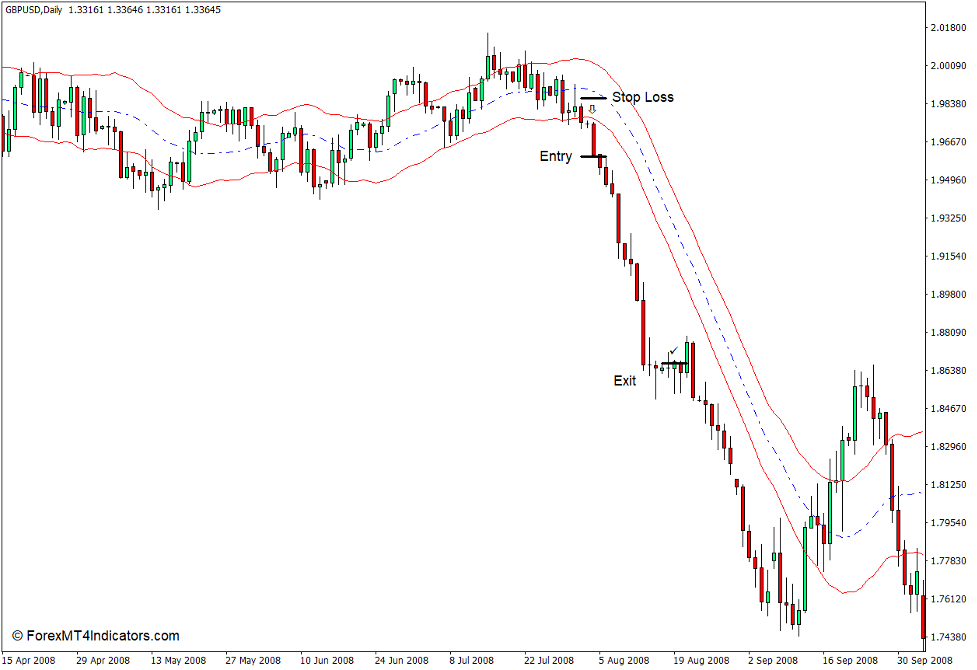This screenshot has width=977, height=670.
Task: Click the GBPUSD,Daily chart title bar
Action: 120,10
